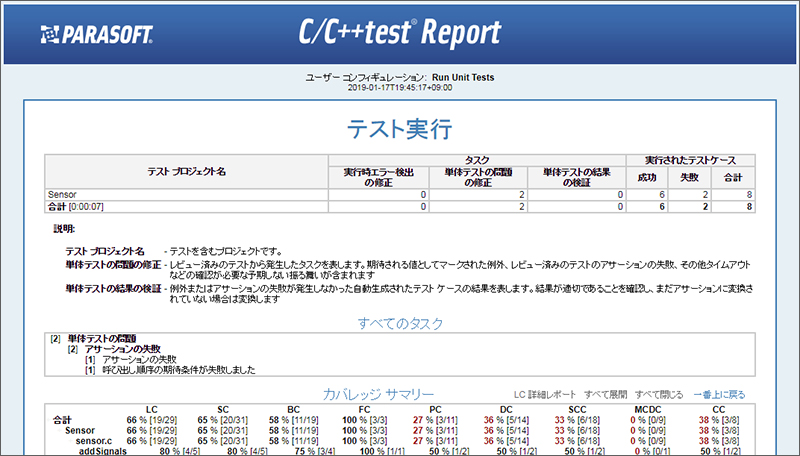This screenshot has width=800, height=456.
Task: Click 合計 row PC value 27 % [3/11]
Action: pos(435,420)
